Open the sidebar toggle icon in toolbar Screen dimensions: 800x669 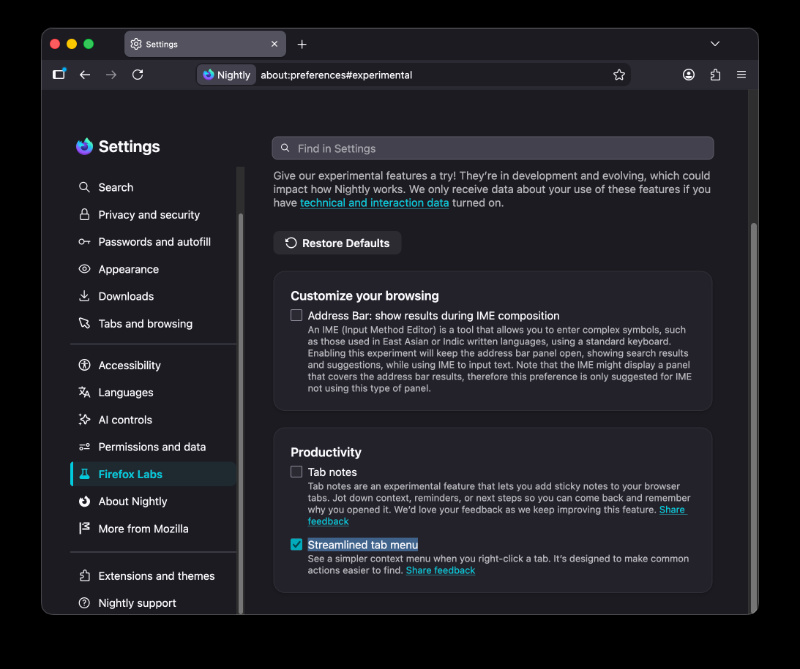pyautogui.click(x=59, y=75)
